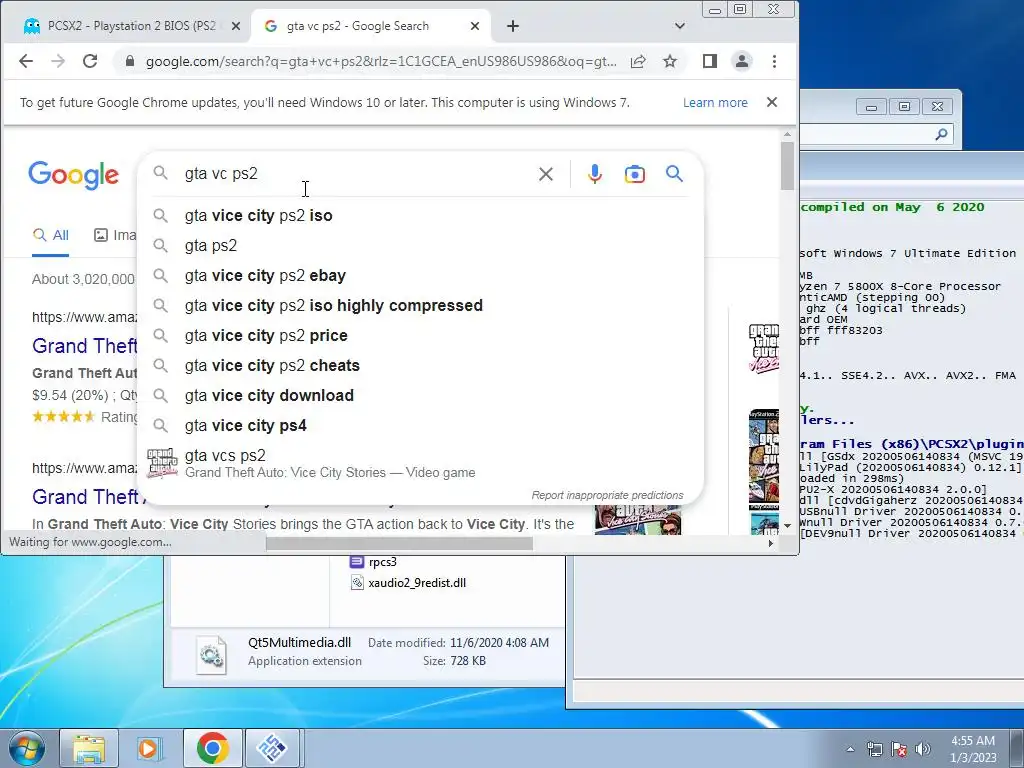Choose suggestion gta vice city ps4
The image size is (1024, 768).
[419, 426]
